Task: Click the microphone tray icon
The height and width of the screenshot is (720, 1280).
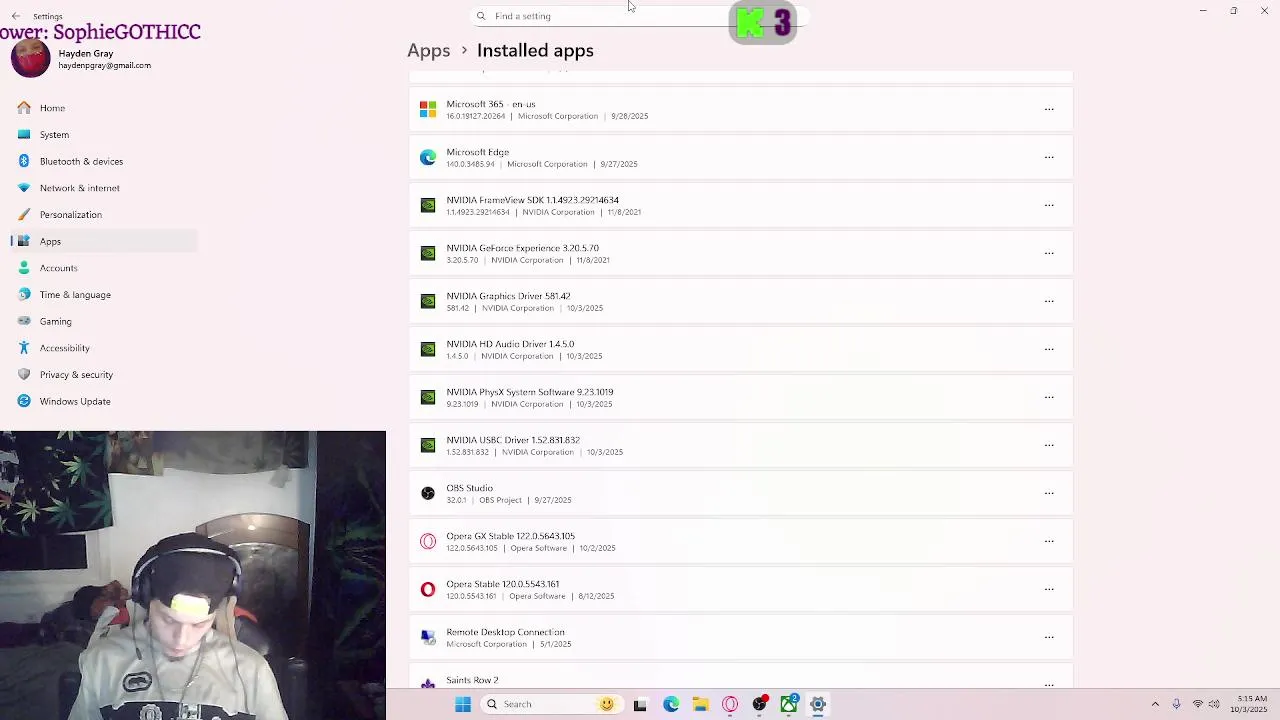Action: [1176, 704]
